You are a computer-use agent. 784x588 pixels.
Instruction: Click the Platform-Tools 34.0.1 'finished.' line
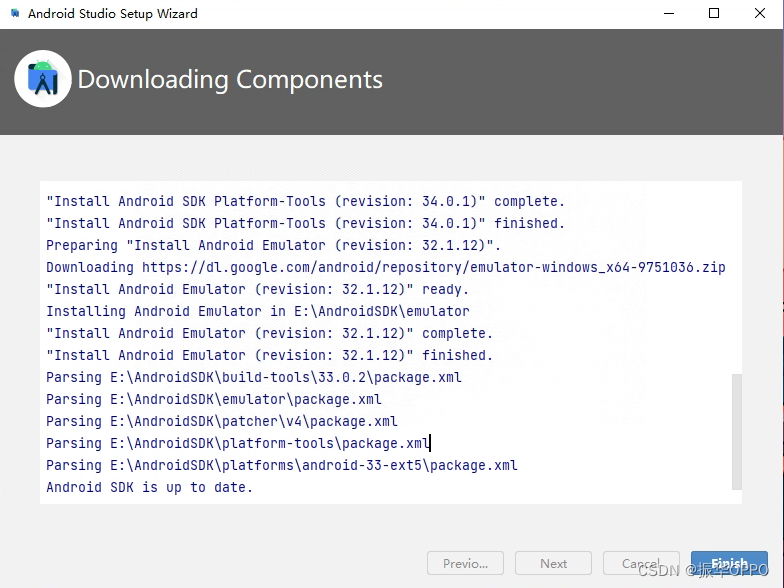coord(306,223)
